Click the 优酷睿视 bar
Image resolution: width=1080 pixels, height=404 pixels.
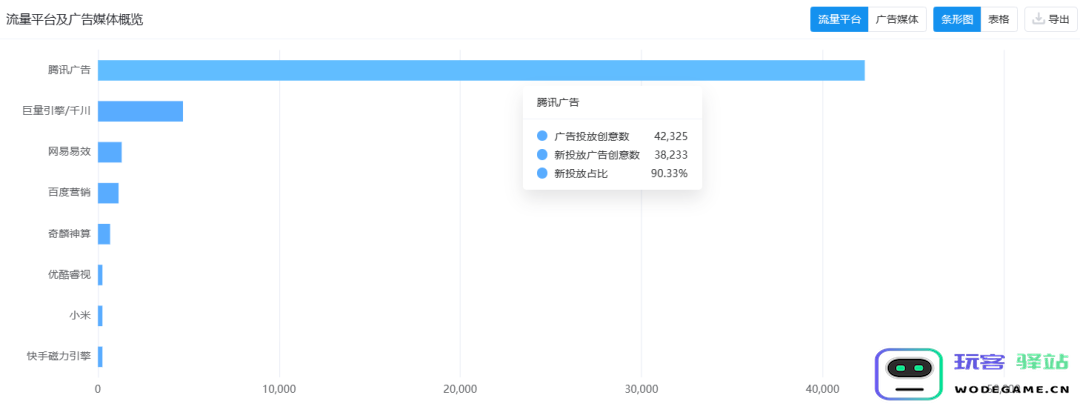coord(100,275)
